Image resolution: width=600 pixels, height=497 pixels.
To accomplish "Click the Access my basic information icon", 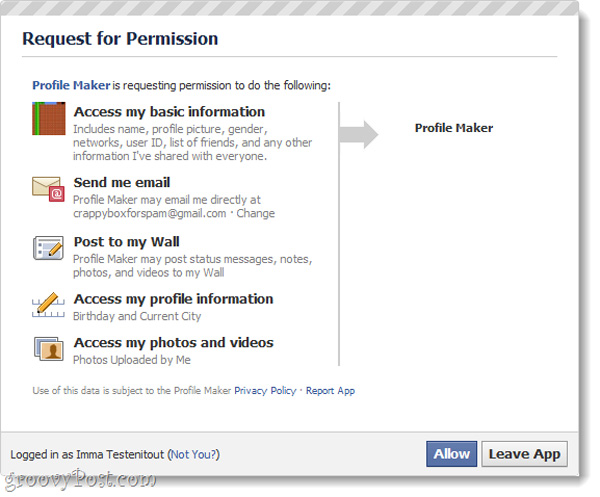I will [x=49, y=119].
